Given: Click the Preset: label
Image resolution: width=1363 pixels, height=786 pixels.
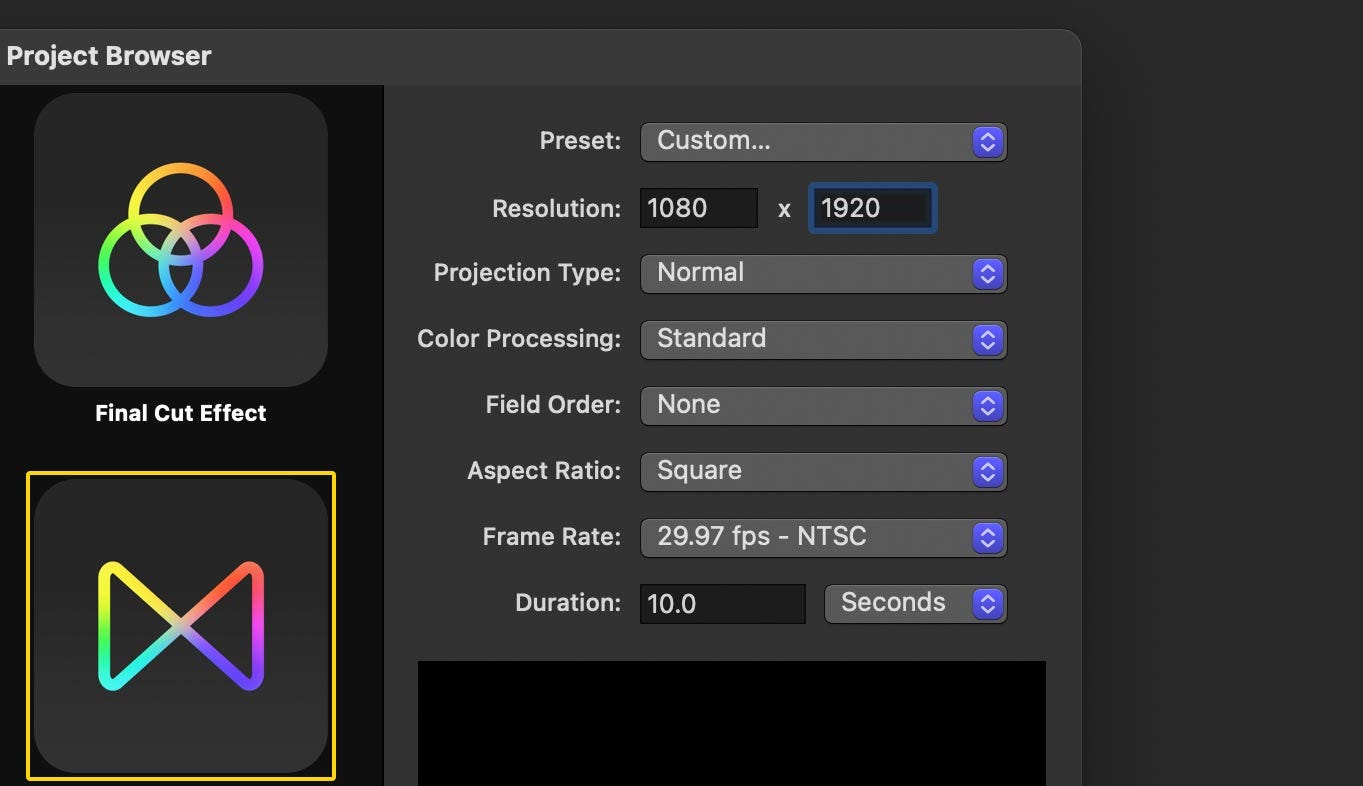Looking at the screenshot, I should point(581,141).
